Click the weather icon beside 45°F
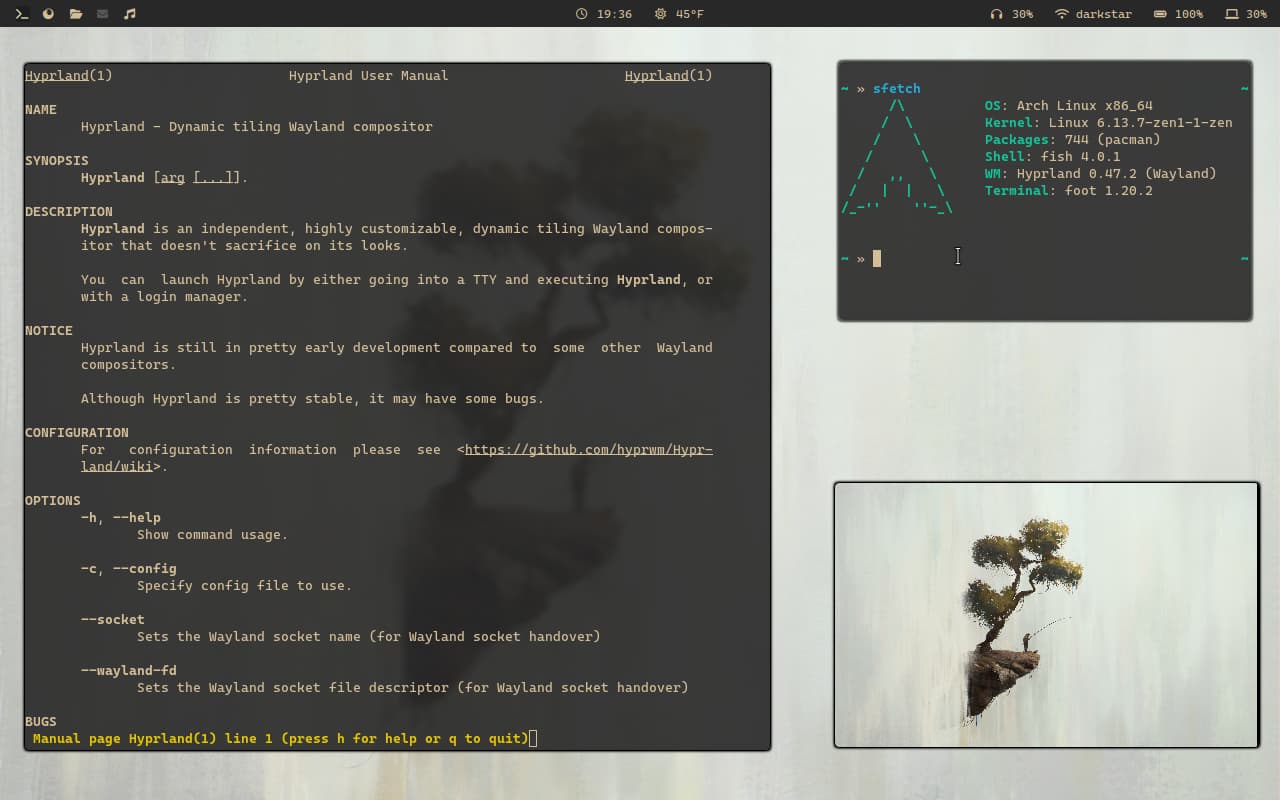The height and width of the screenshot is (800, 1280). point(660,14)
